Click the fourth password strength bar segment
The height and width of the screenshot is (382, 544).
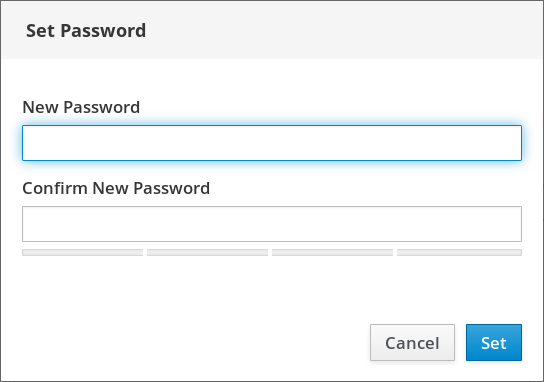(459, 252)
